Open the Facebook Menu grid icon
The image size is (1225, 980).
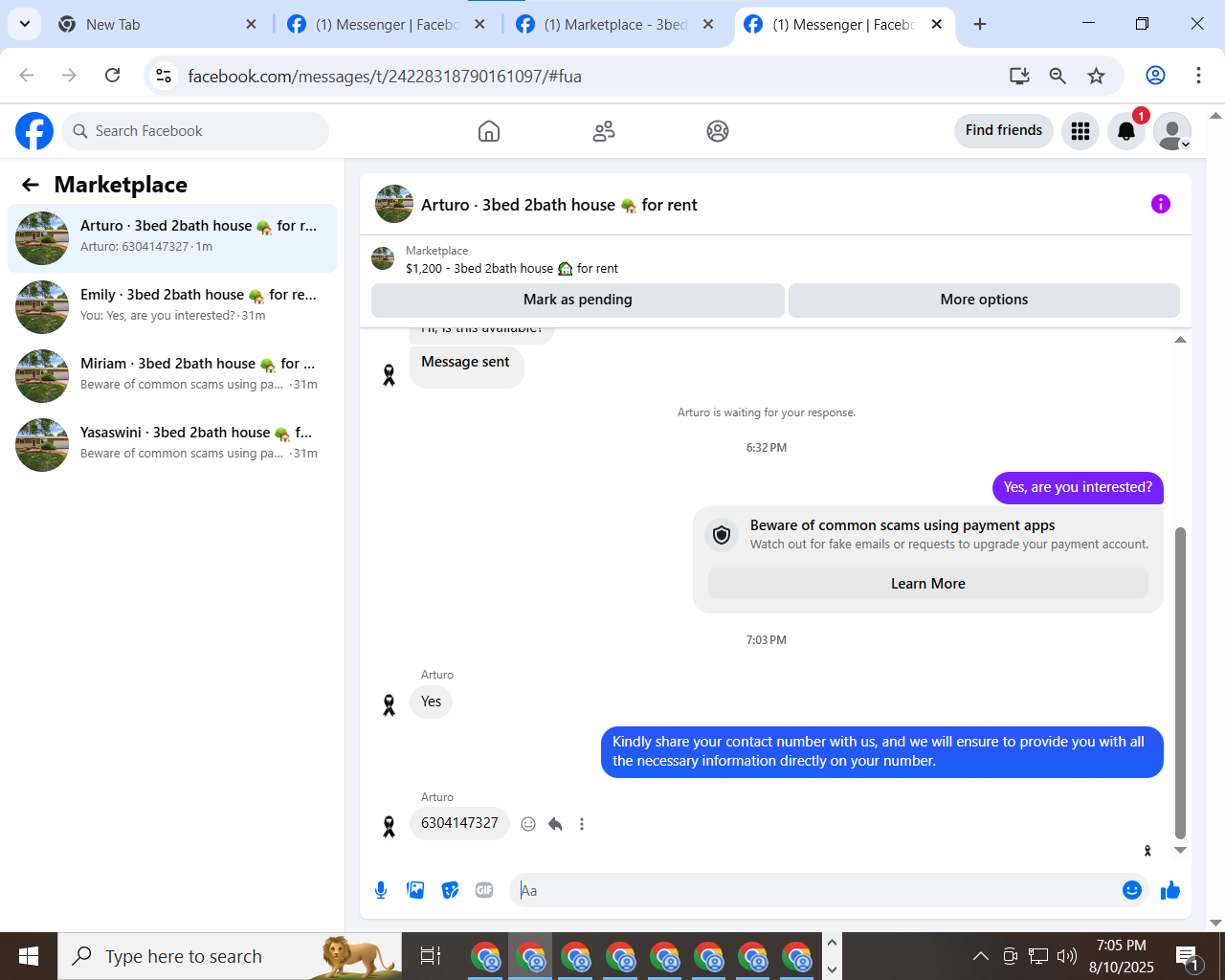click(x=1080, y=131)
